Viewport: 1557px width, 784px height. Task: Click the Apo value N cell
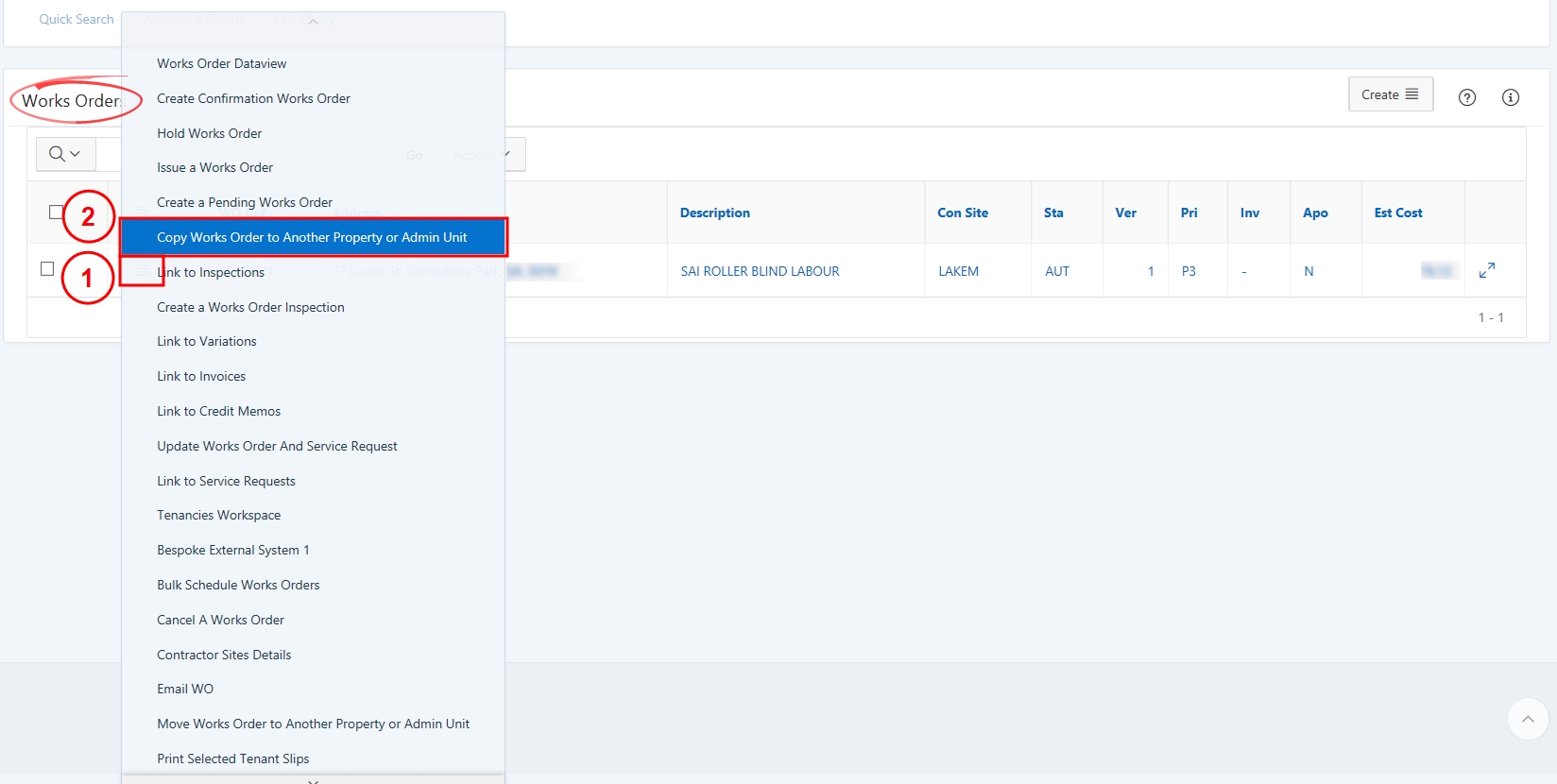coord(1309,271)
